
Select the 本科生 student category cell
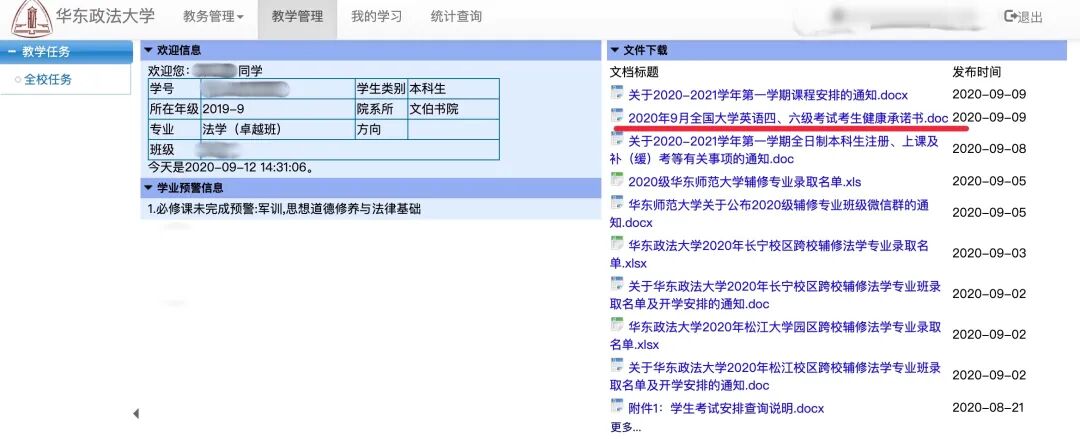[453, 89]
